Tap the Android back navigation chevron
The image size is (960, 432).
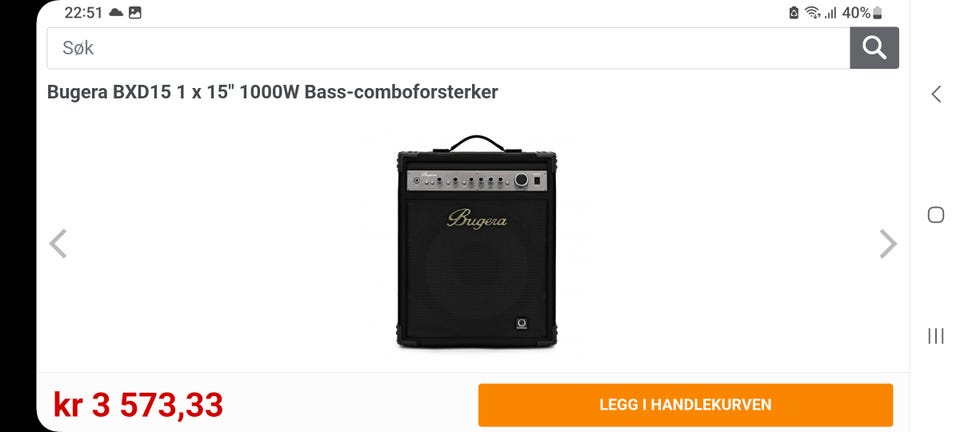click(x=936, y=94)
